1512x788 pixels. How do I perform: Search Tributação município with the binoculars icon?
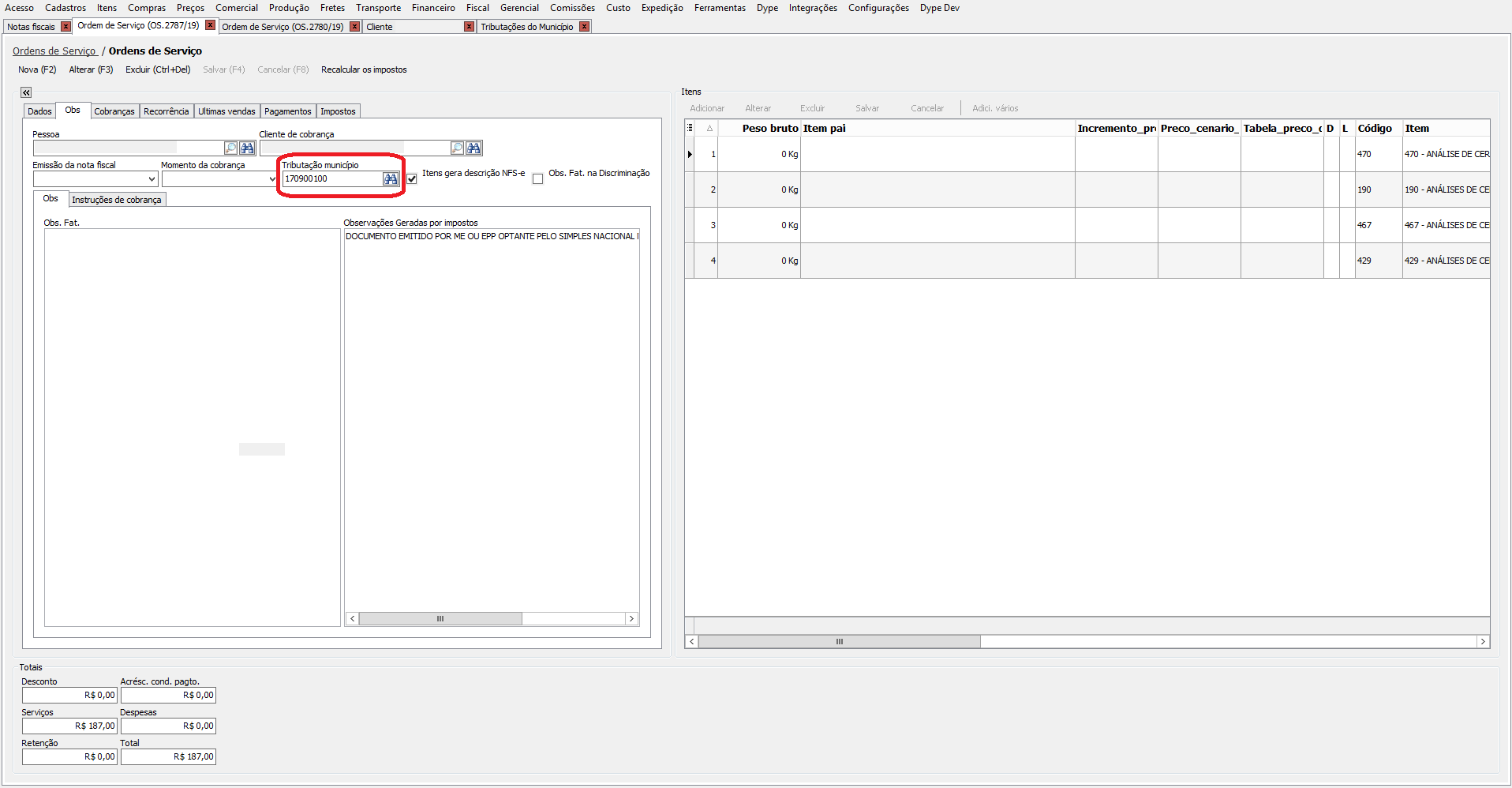point(391,179)
